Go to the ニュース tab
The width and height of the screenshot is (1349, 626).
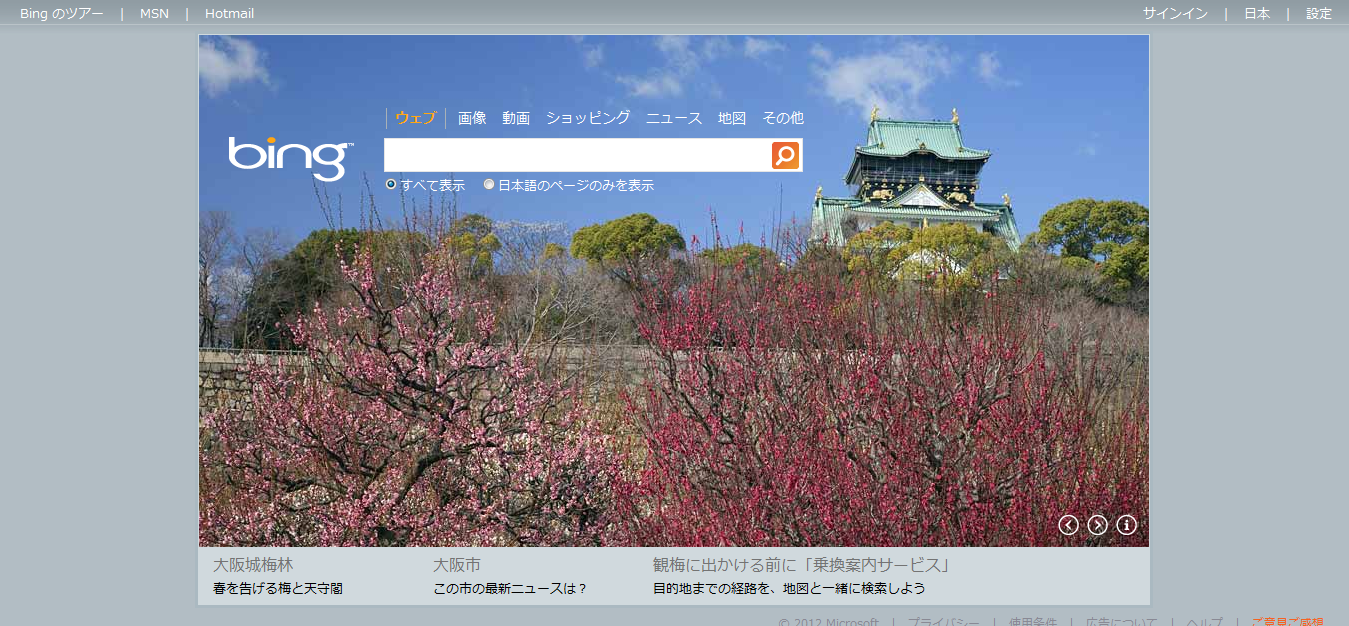point(674,118)
